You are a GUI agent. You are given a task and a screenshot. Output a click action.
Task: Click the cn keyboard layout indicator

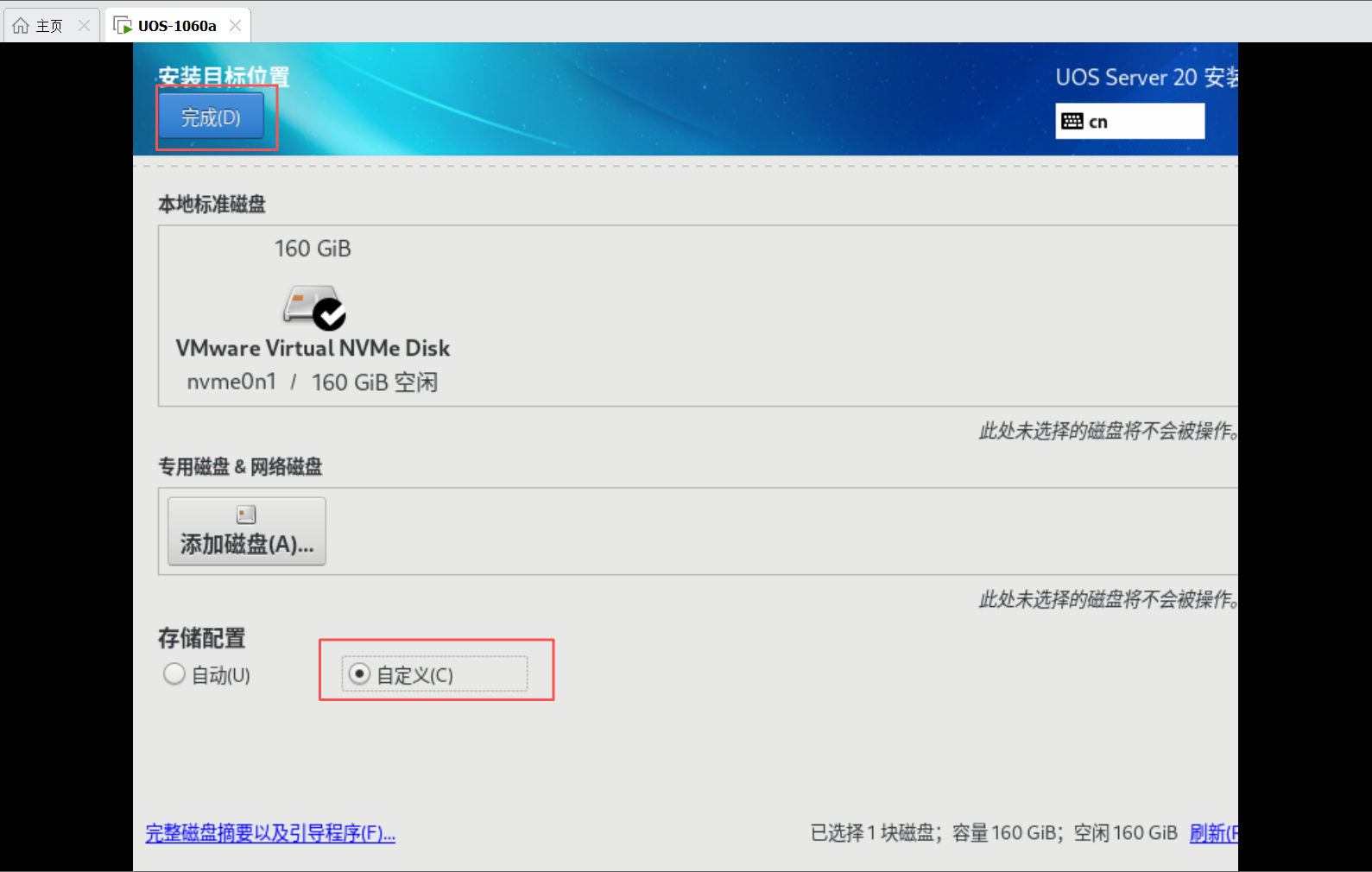click(1129, 121)
